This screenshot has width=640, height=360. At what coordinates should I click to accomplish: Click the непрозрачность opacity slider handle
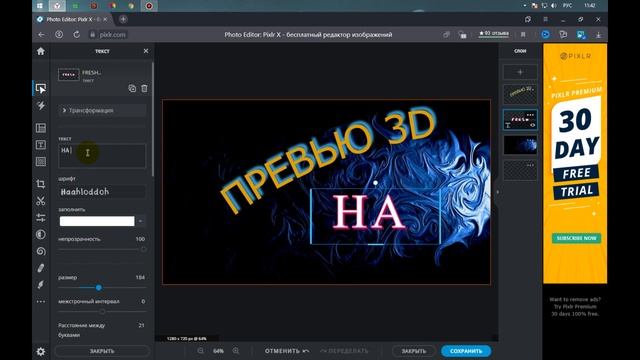[144, 249]
